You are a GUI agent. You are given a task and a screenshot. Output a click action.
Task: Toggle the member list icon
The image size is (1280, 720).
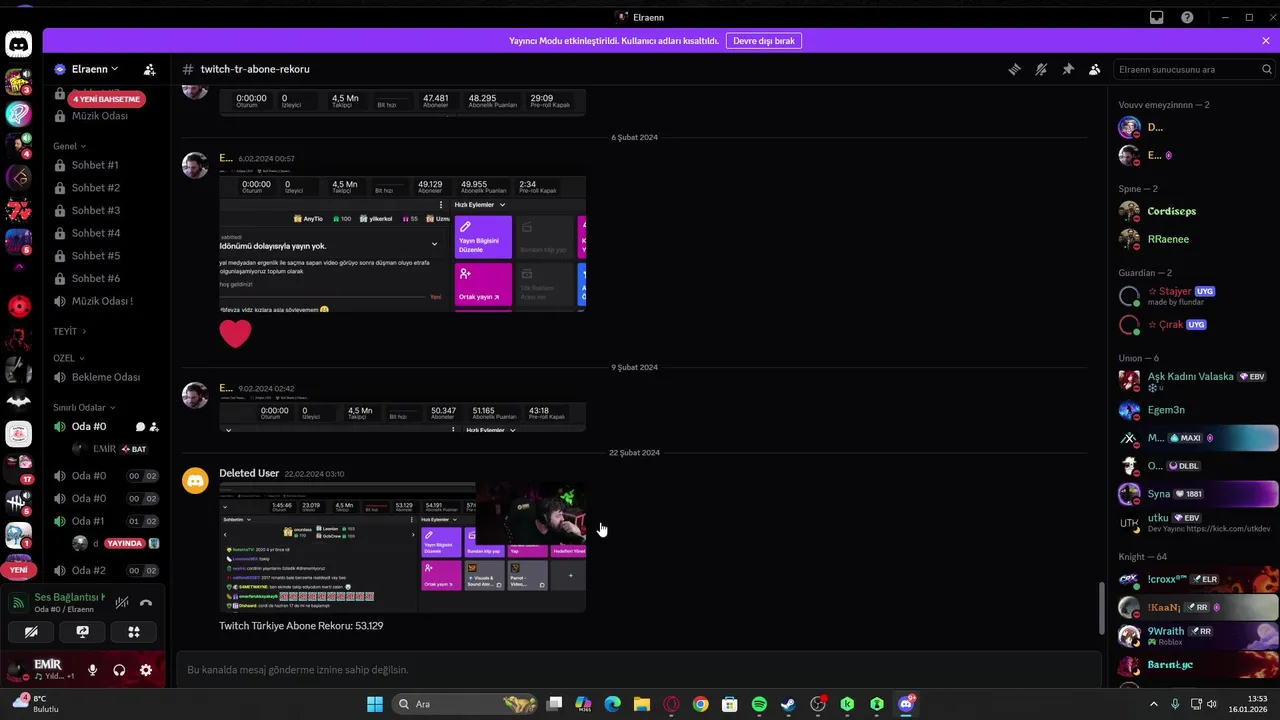pos(1095,69)
